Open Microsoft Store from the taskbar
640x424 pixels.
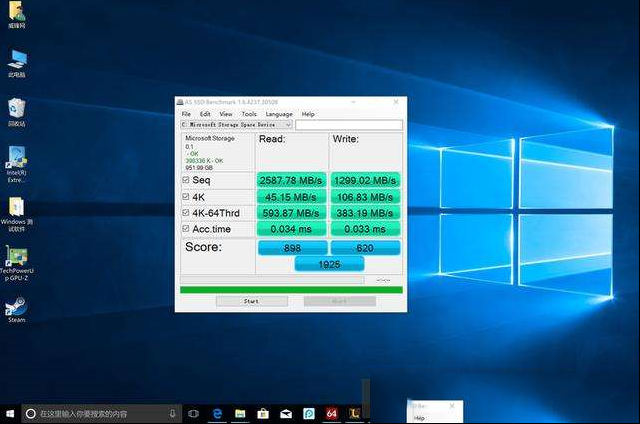coord(263,414)
